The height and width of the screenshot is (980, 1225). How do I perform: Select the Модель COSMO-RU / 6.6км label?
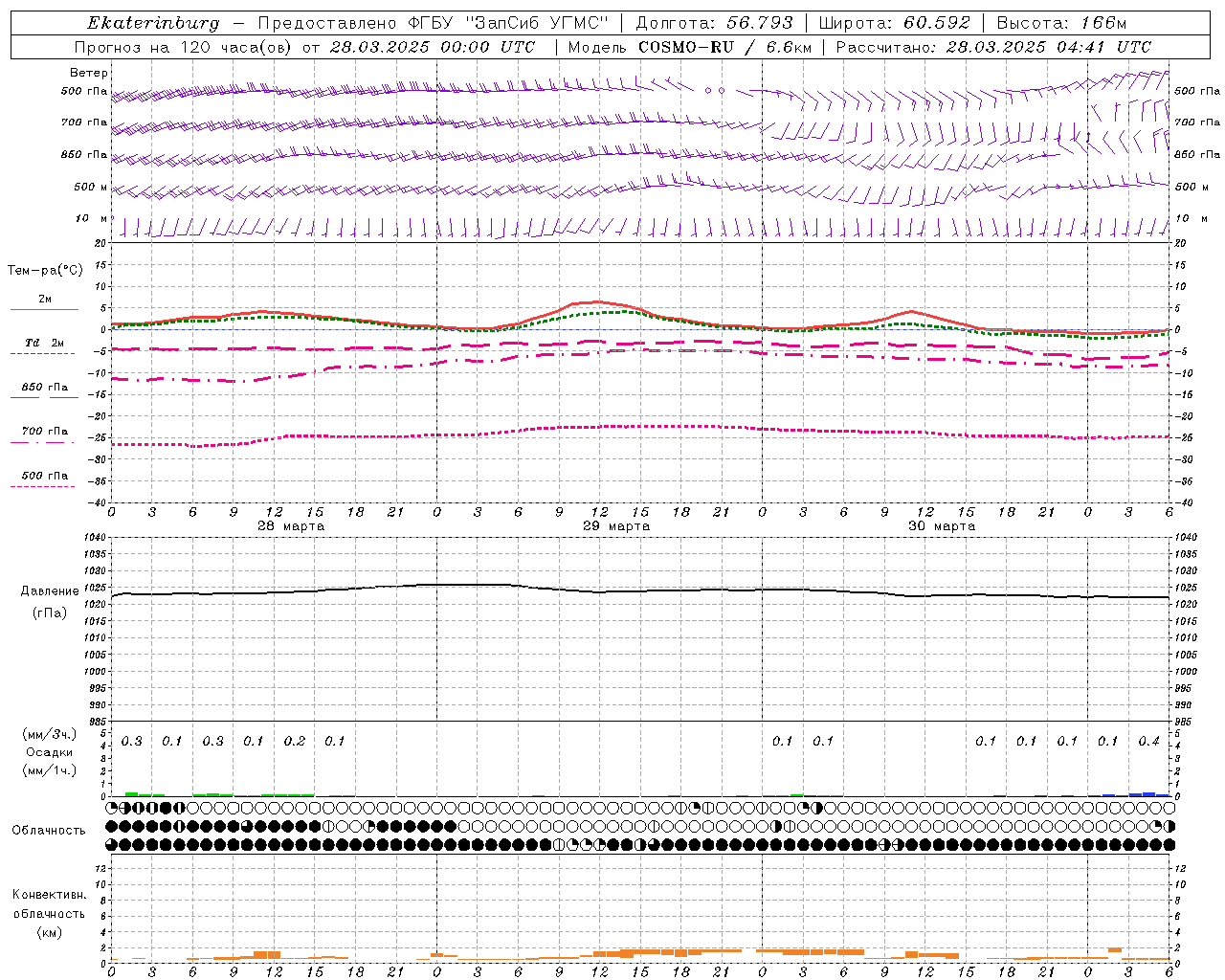pos(690,47)
